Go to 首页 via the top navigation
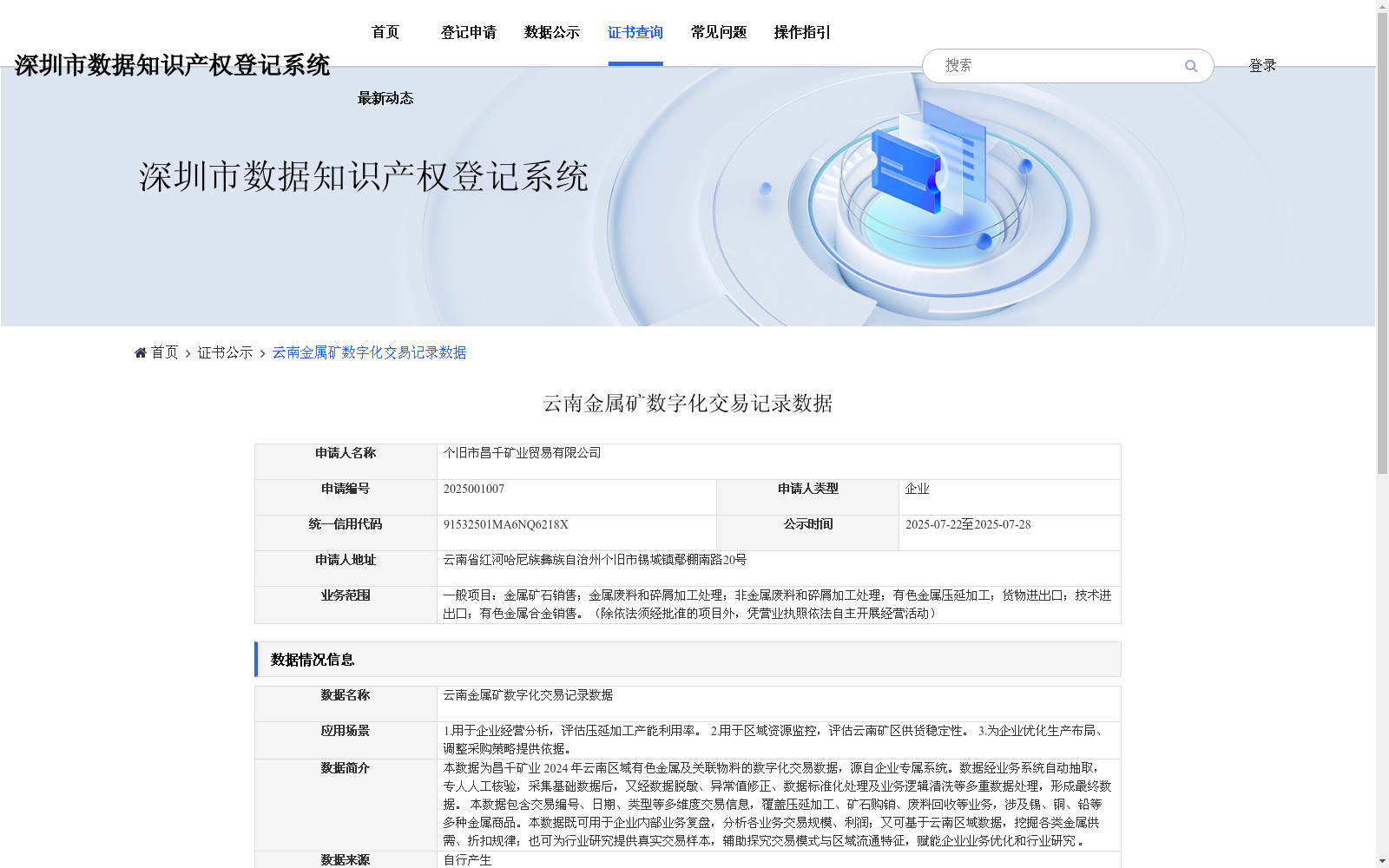The height and width of the screenshot is (868, 1389). tap(385, 32)
